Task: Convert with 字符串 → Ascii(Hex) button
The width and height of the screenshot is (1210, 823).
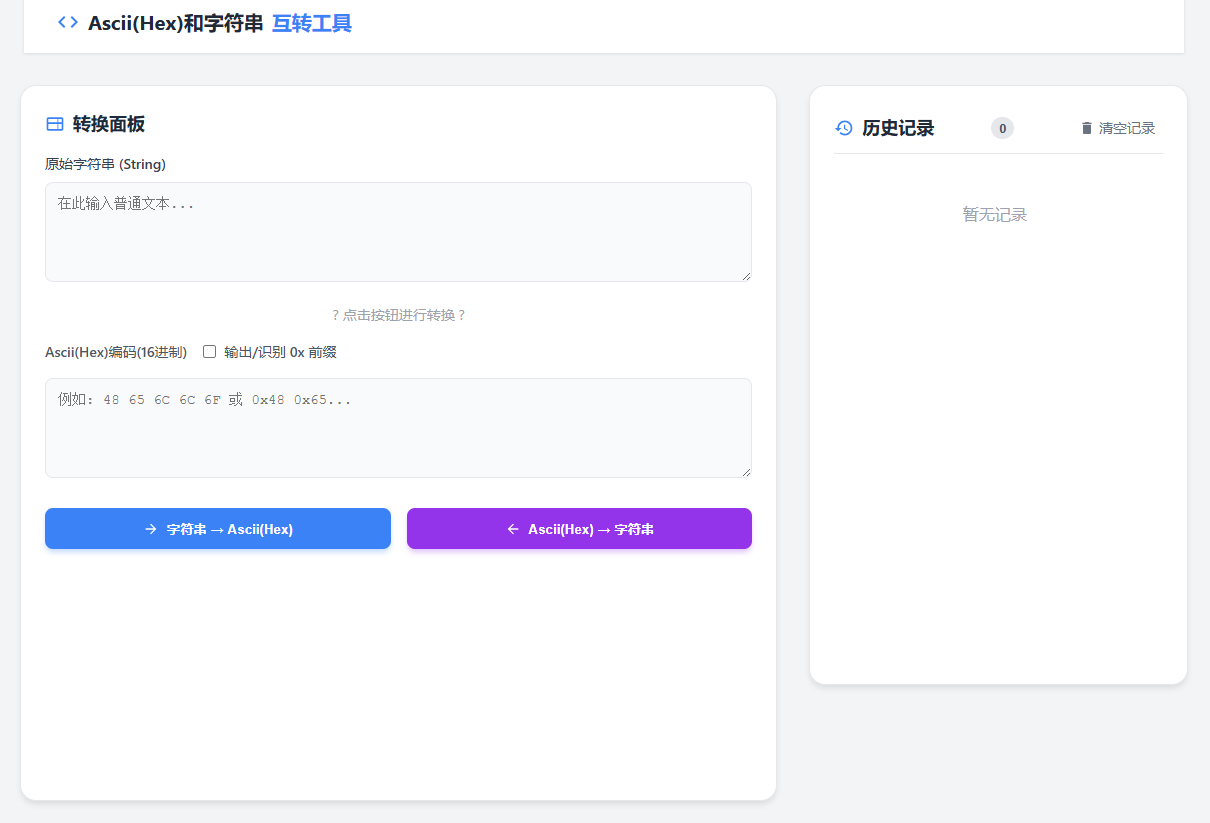Action: [x=218, y=529]
